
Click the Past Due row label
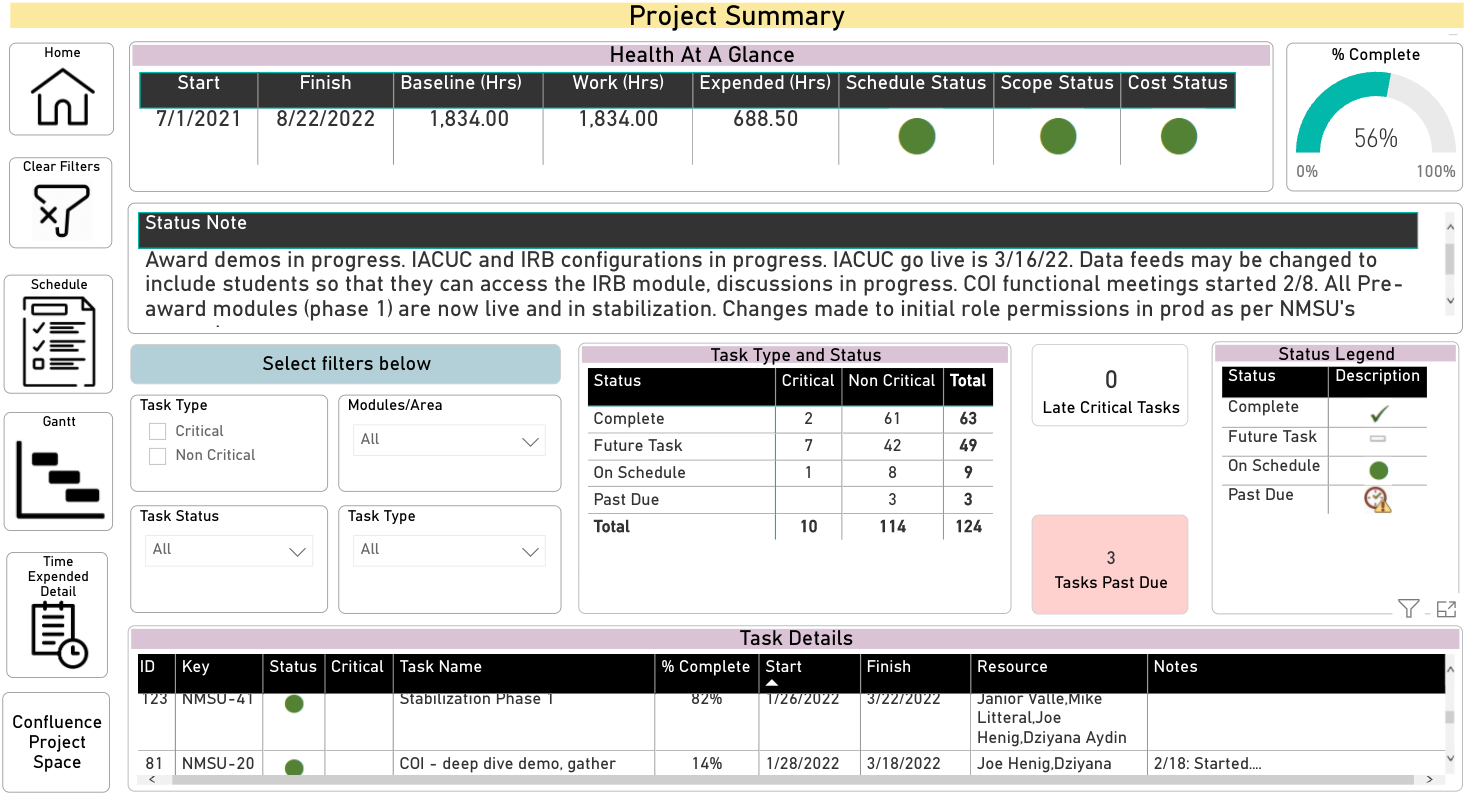(626, 500)
